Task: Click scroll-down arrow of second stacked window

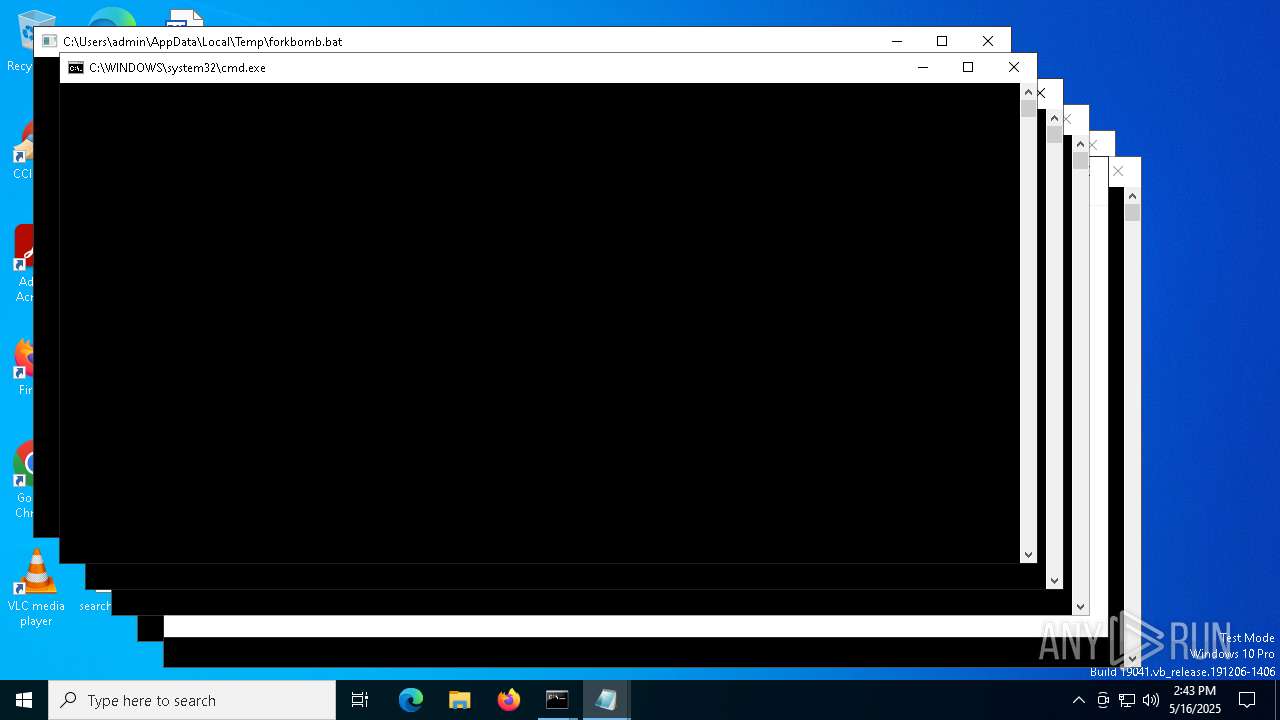Action: [x=1054, y=580]
